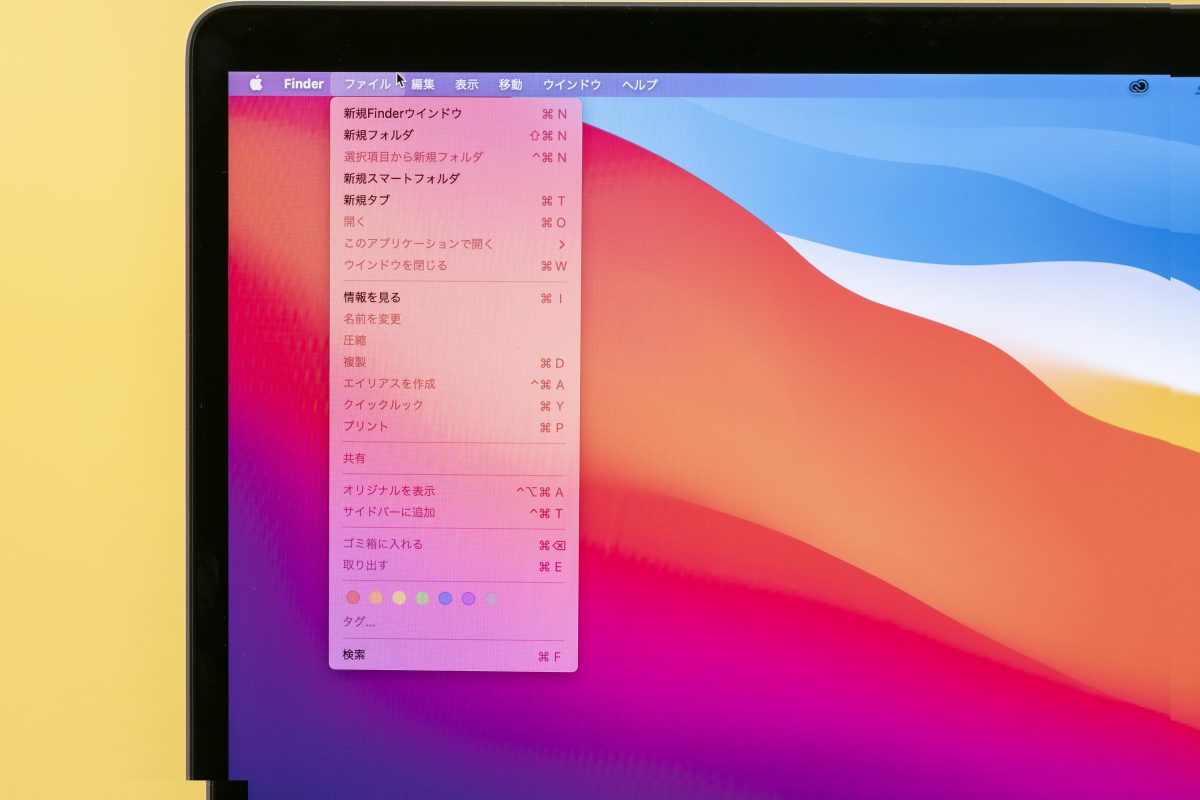Choose 検索 at the menu bottom
This screenshot has width=1200, height=800.
(x=354, y=655)
